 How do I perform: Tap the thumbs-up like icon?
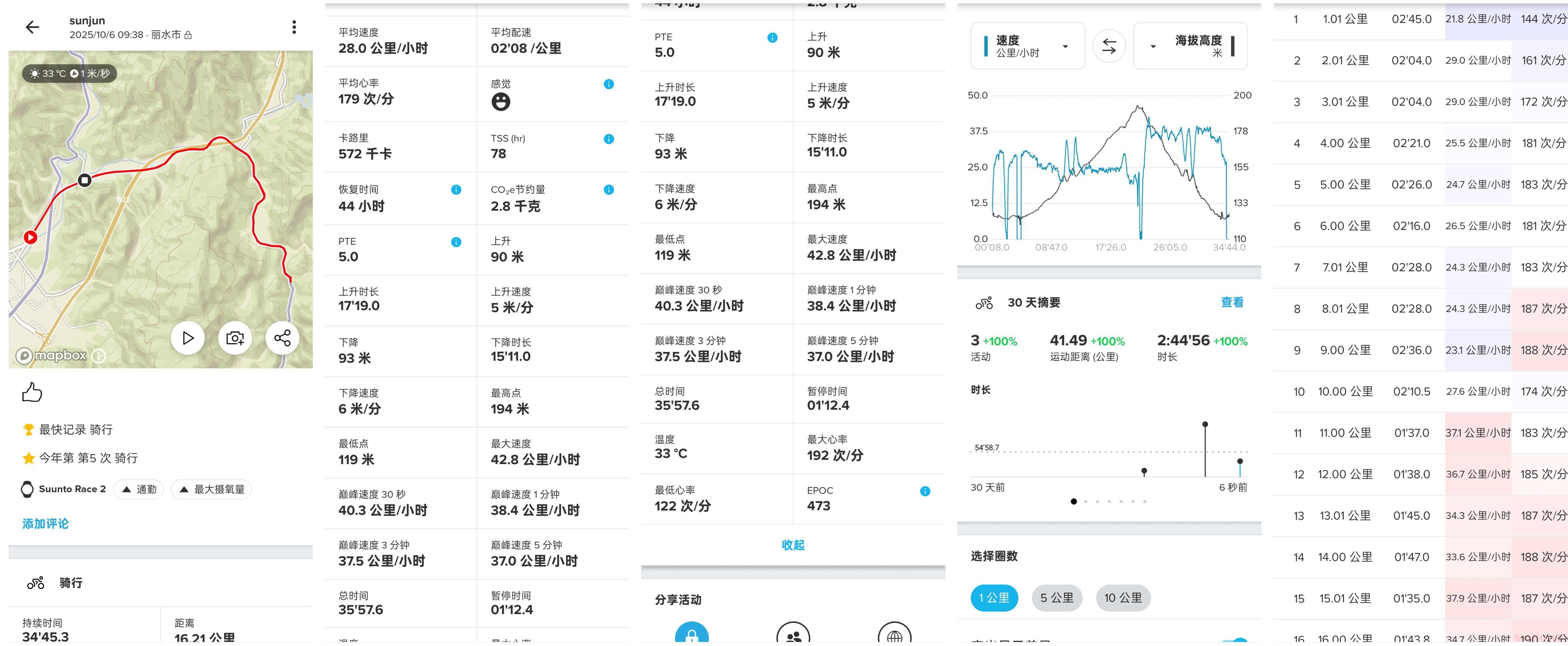click(32, 392)
